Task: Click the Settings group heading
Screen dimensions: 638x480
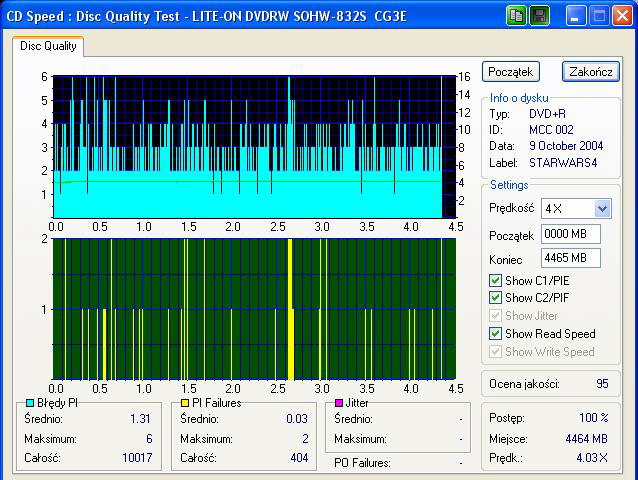Action: pyautogui.click(x=509, y=185)
